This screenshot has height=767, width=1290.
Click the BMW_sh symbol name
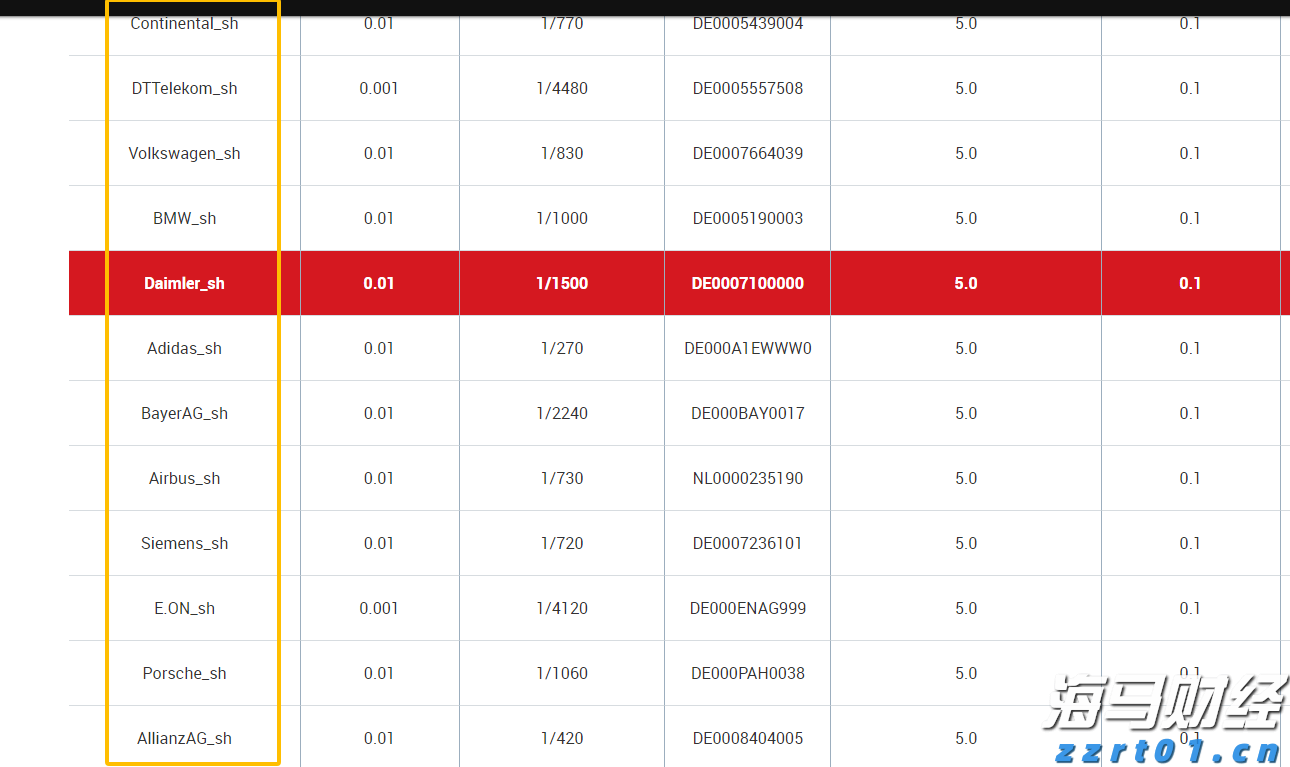(x=184, y=218)
